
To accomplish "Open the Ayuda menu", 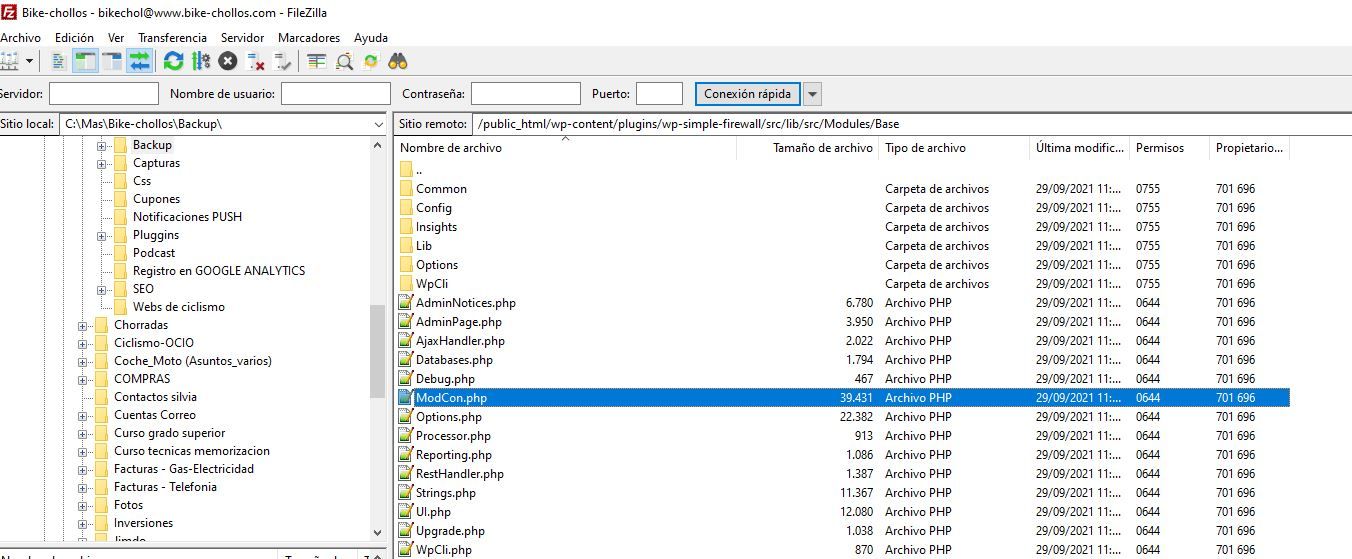I will [371, 37].
